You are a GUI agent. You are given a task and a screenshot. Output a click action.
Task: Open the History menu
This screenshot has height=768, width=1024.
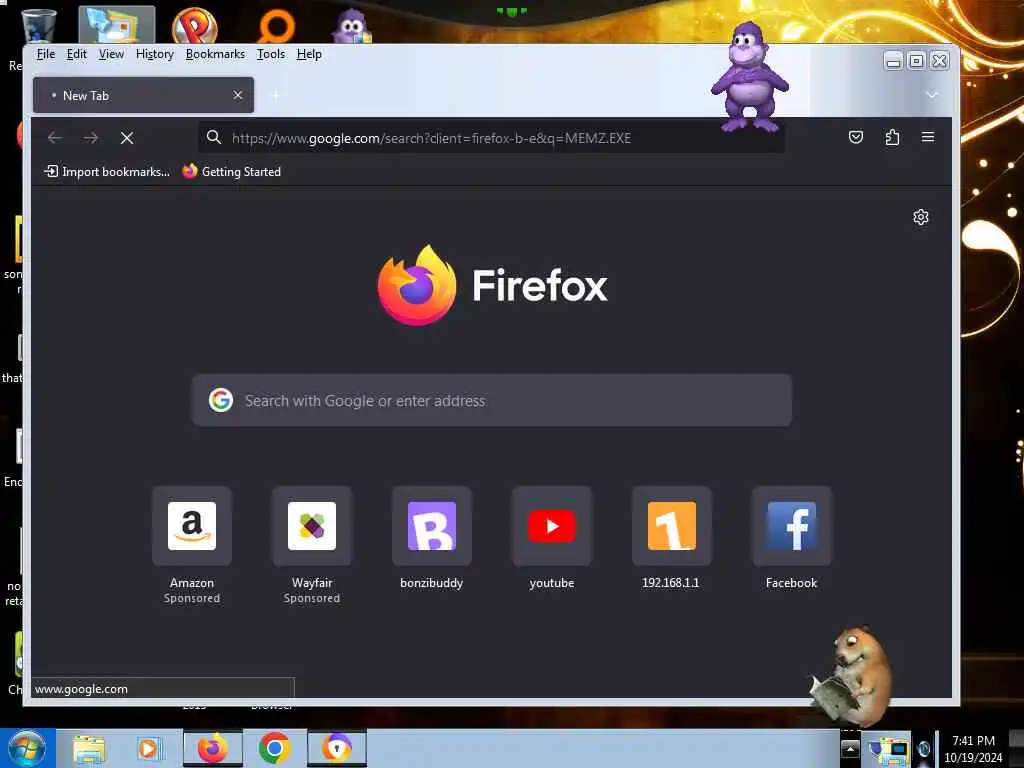click(x=155, y=54)
